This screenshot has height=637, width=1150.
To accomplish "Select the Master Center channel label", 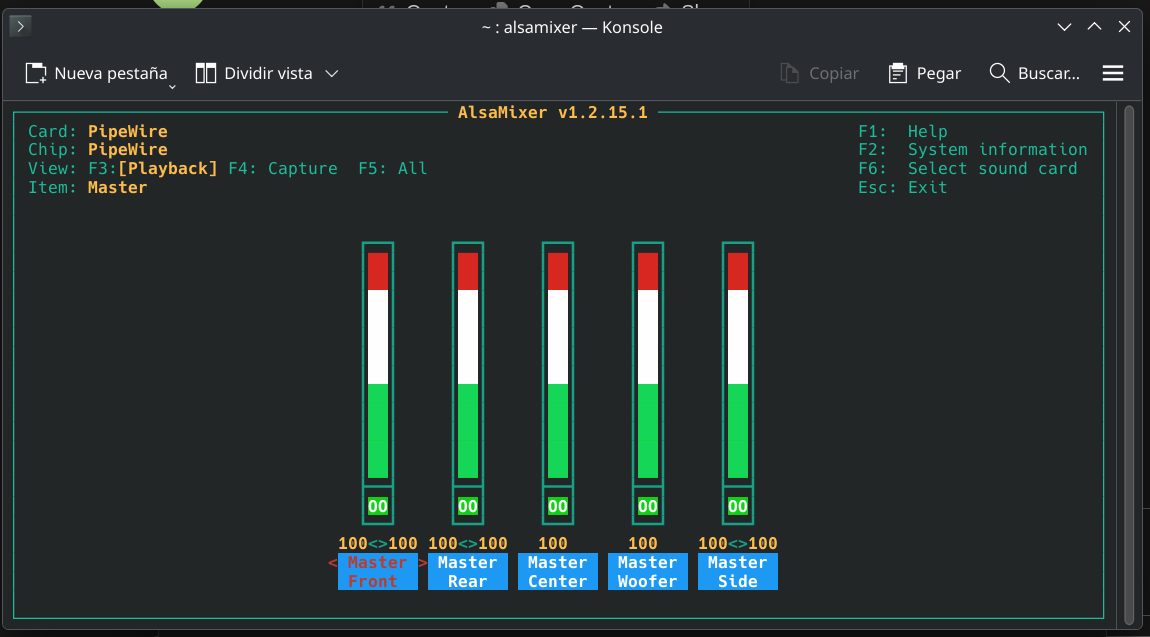I will click(x=558, y=572).
